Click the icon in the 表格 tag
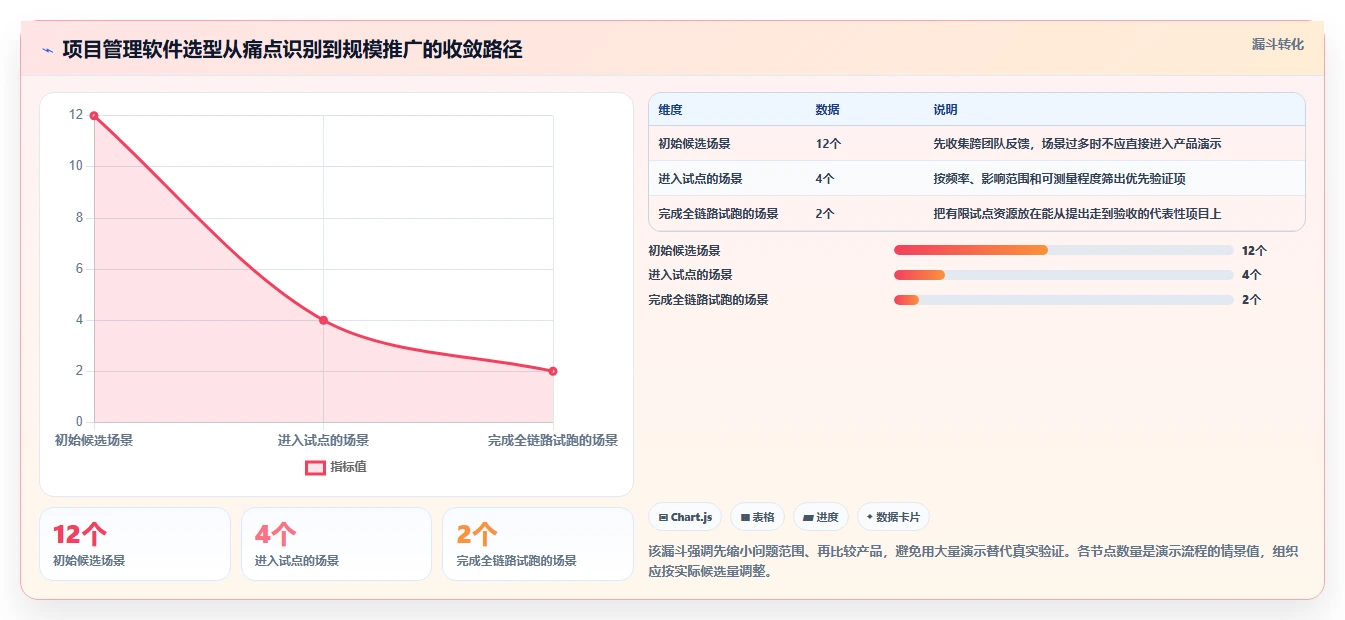1345x620 pixels. (x=745, y=517)
